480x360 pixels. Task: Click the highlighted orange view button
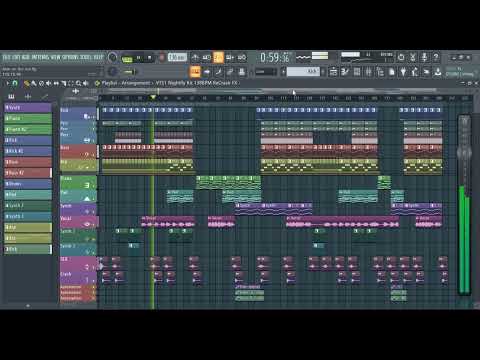[195, 72]
